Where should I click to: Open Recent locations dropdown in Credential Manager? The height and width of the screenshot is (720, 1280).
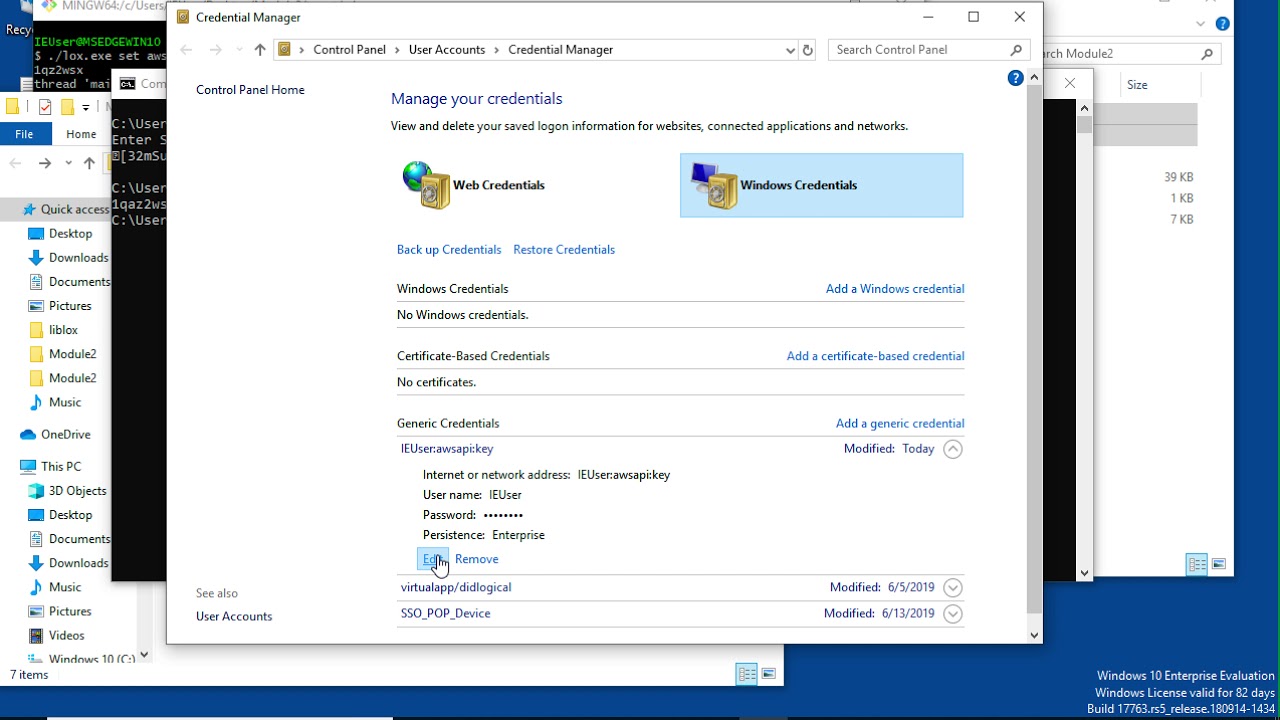pos(238,49)
